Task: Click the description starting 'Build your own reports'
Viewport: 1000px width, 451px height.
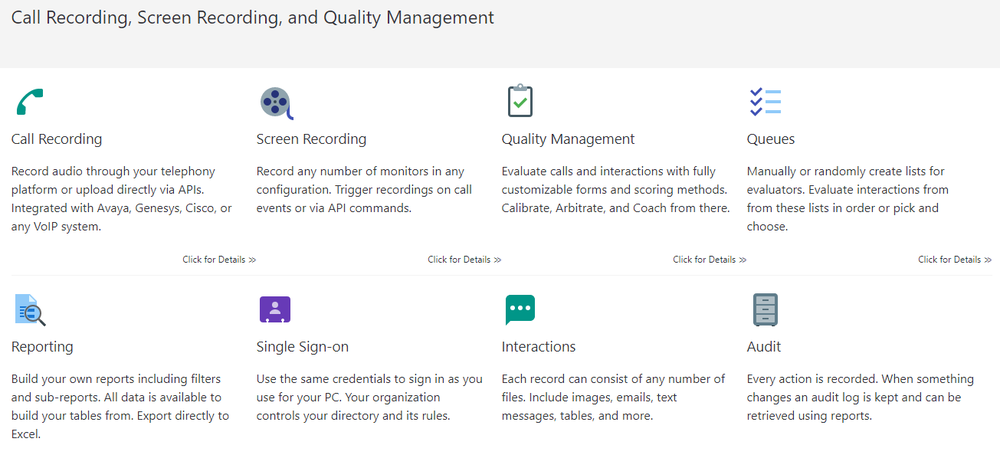Action: 120,407
